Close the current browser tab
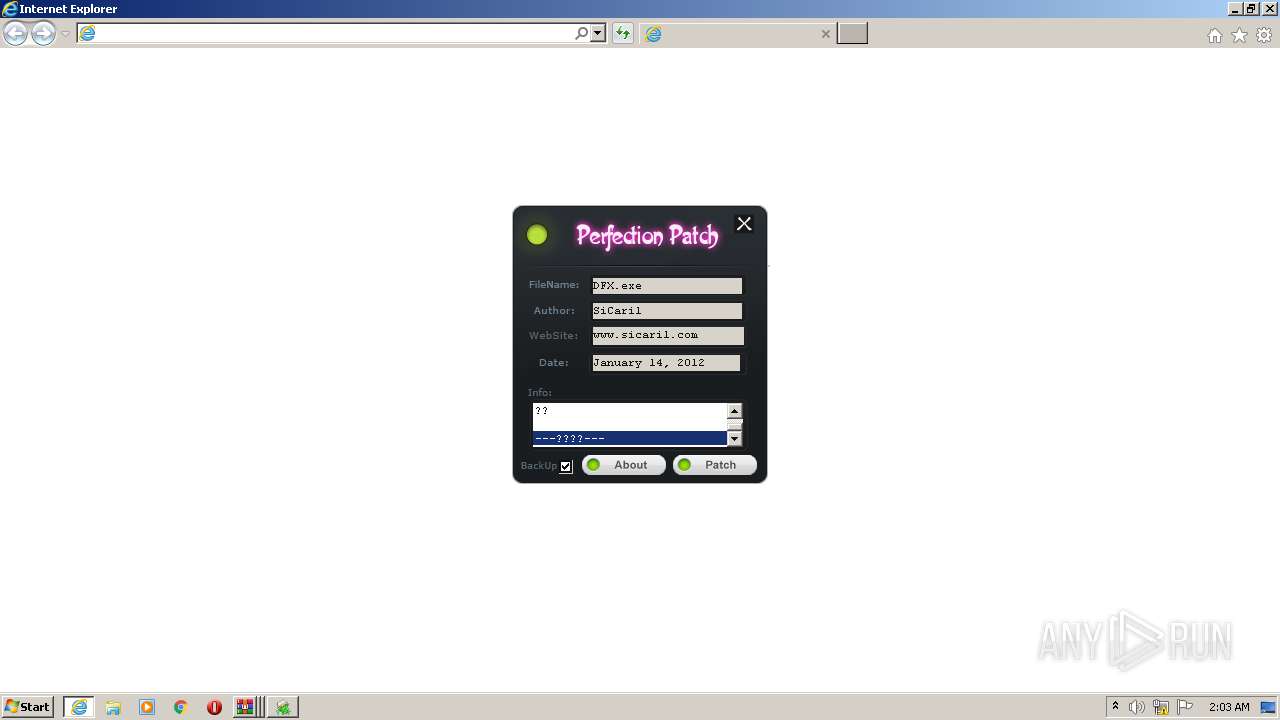Screen dimensions: 1280x720 [x=825, y=34]
